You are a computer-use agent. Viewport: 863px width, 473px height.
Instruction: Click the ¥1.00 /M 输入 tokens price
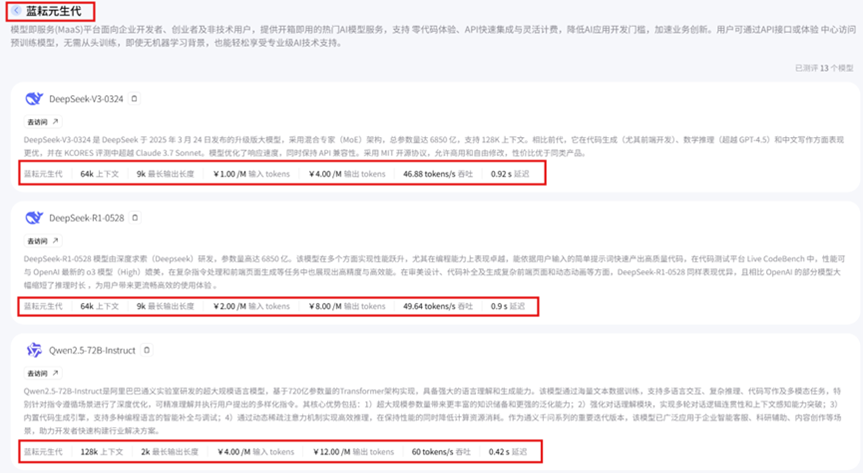[252, 173]
